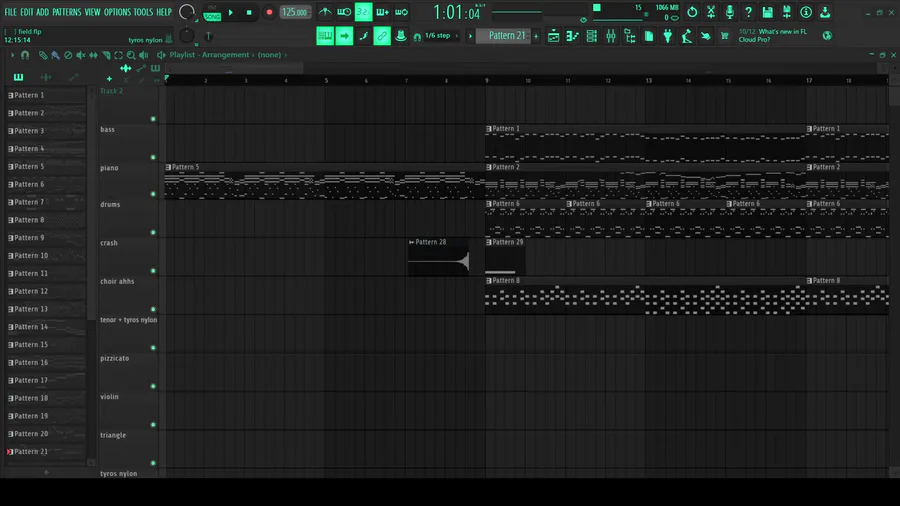This screenshot has width=900, height=506.
Task: Open the PATTERNS menu
Action: 67,12
